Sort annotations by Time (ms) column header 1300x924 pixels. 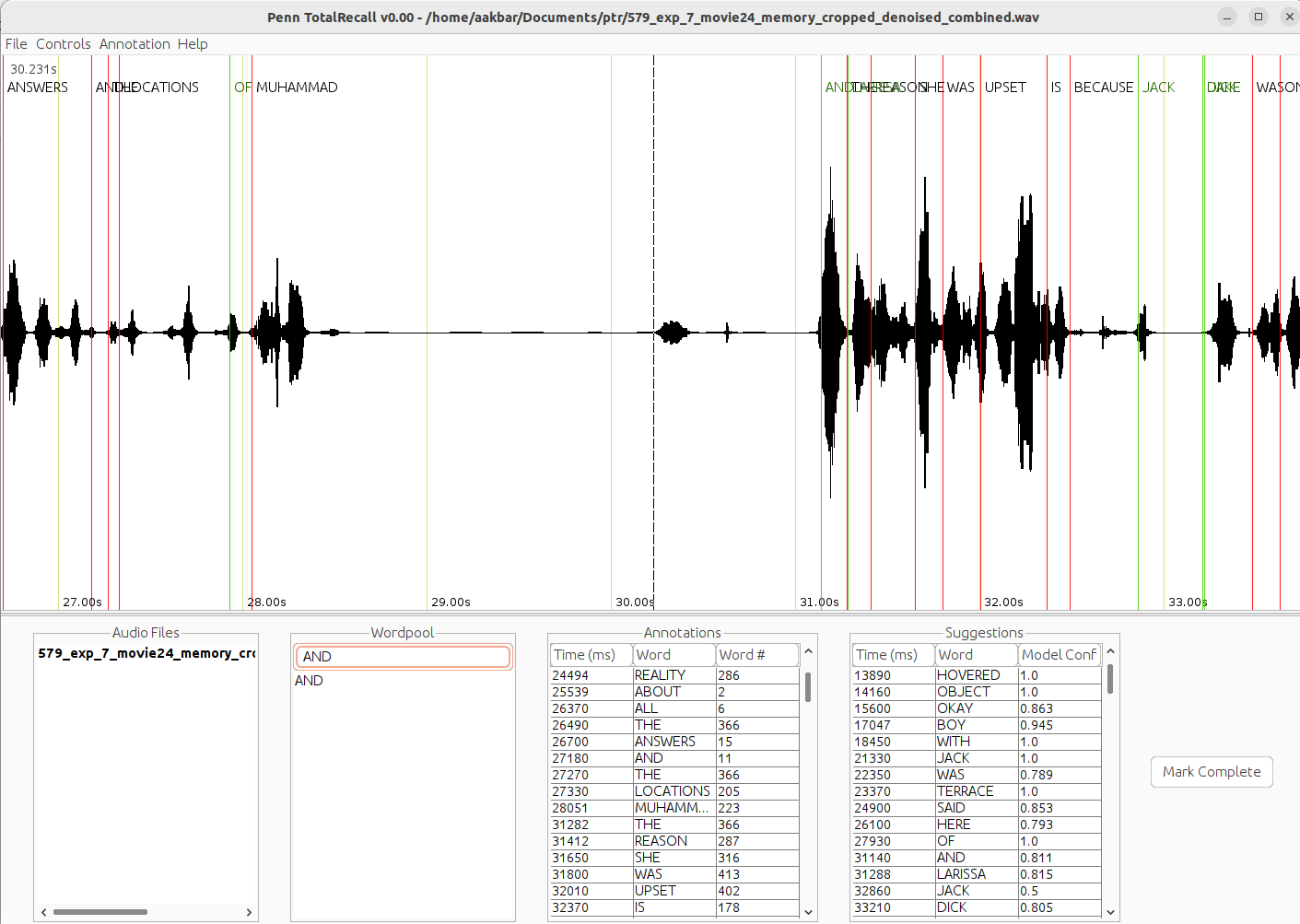pyautogui.click(x=591, y=655)
